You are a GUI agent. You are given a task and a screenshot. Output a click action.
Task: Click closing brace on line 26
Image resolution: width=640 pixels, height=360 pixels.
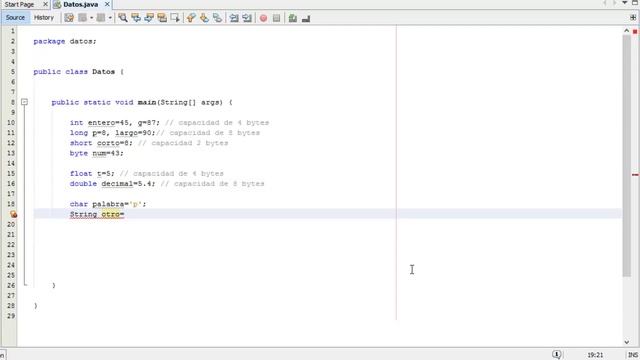(x=53, y=285)
